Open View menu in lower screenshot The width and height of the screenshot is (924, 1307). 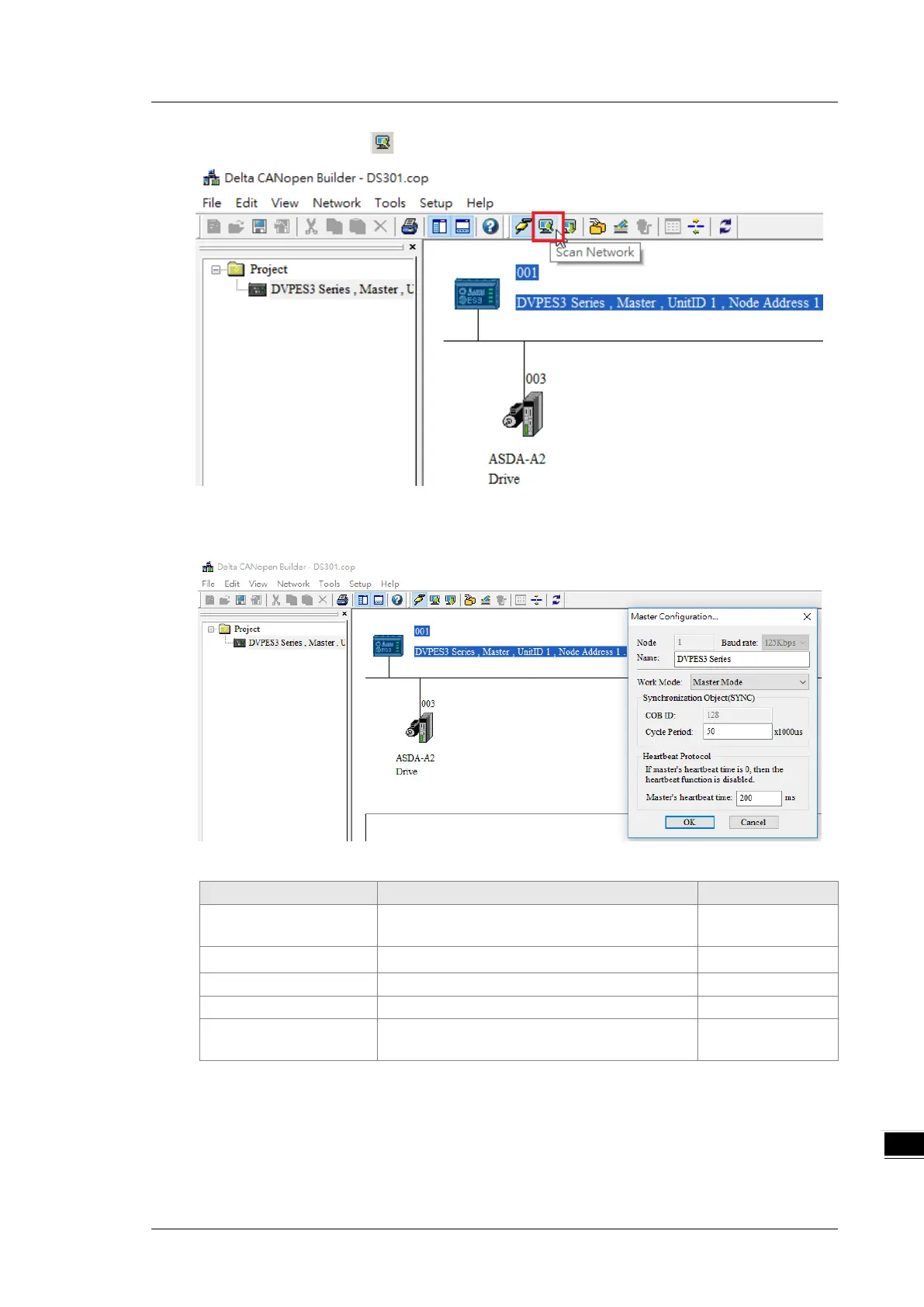coord(258,584)
